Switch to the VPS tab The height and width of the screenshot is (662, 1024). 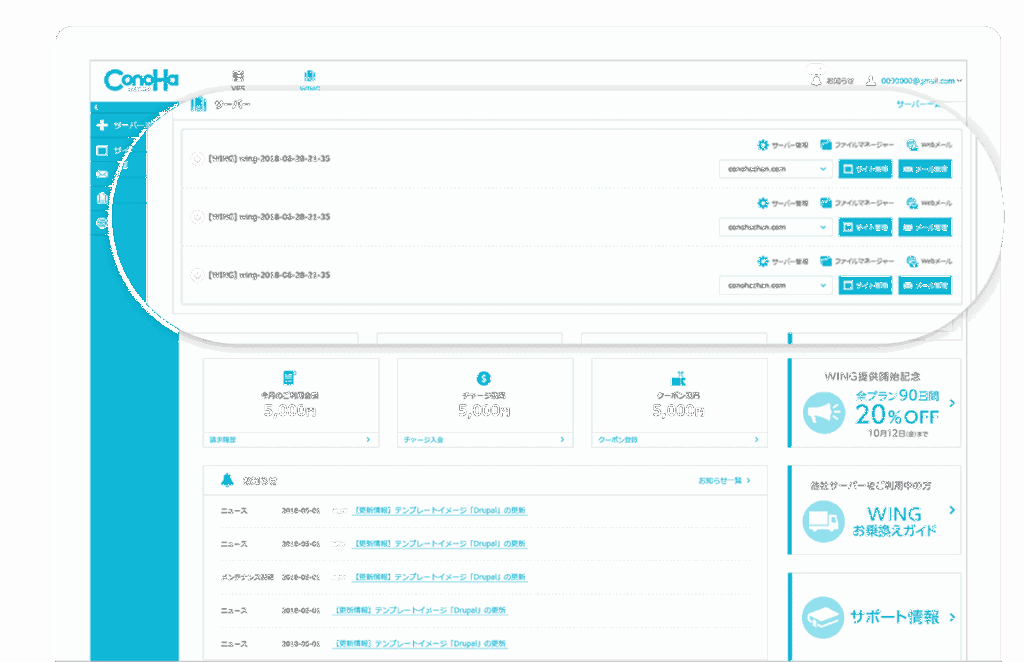[x=238, y=79]
